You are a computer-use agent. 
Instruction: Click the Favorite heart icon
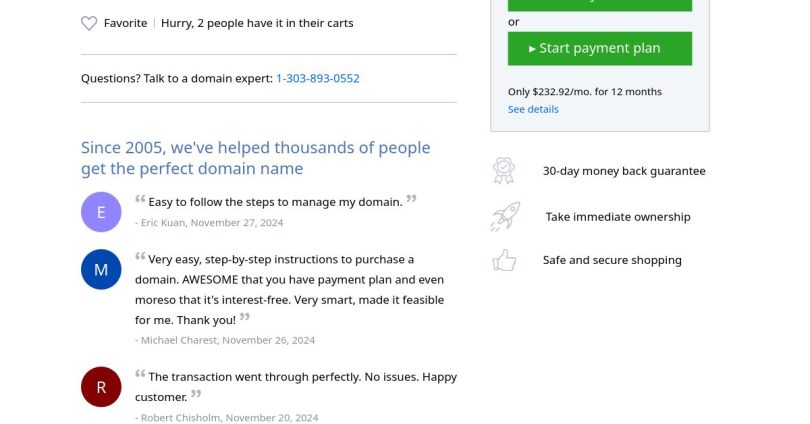[x=89, y=23]
